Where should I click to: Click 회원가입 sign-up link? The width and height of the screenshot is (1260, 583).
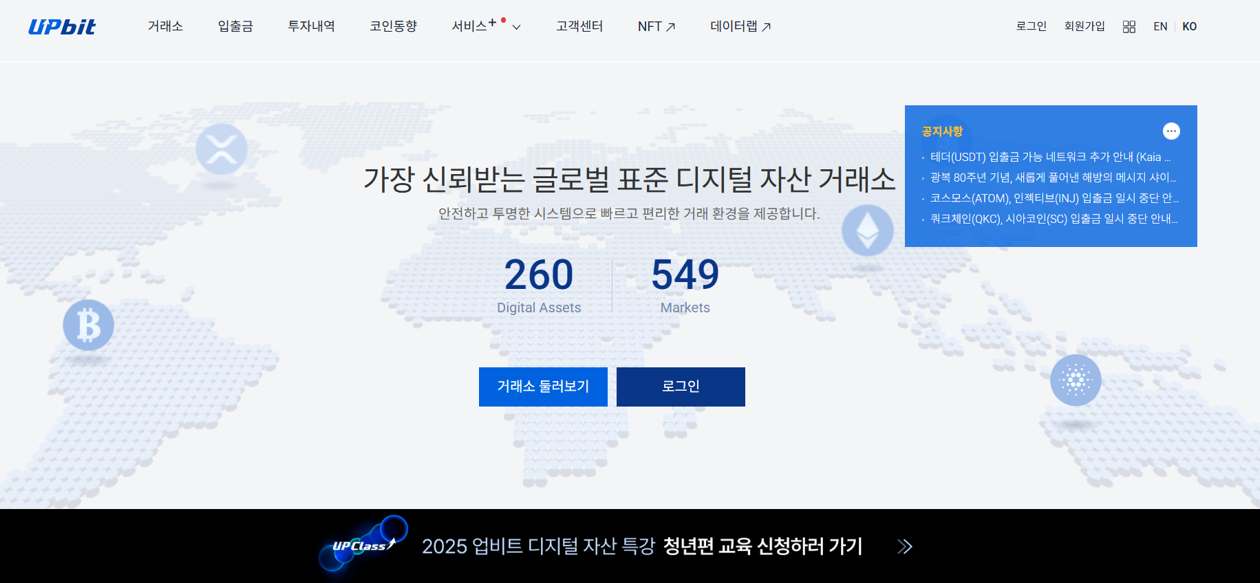(1084, 26)
